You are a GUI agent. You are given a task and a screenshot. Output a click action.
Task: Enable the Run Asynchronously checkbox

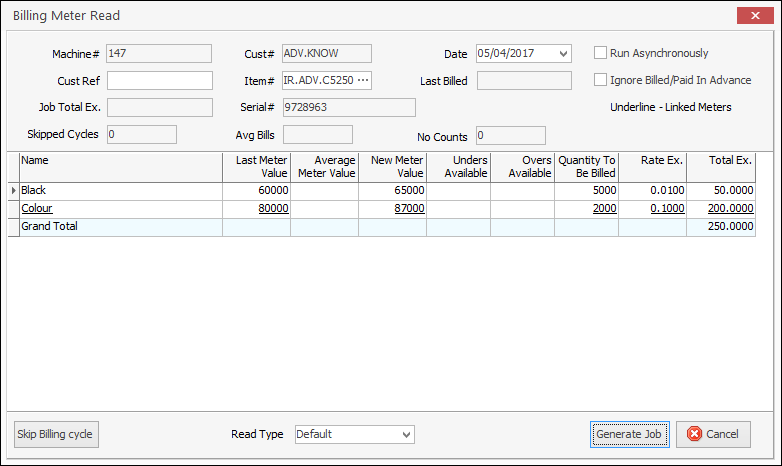click(x=601, y=53)
